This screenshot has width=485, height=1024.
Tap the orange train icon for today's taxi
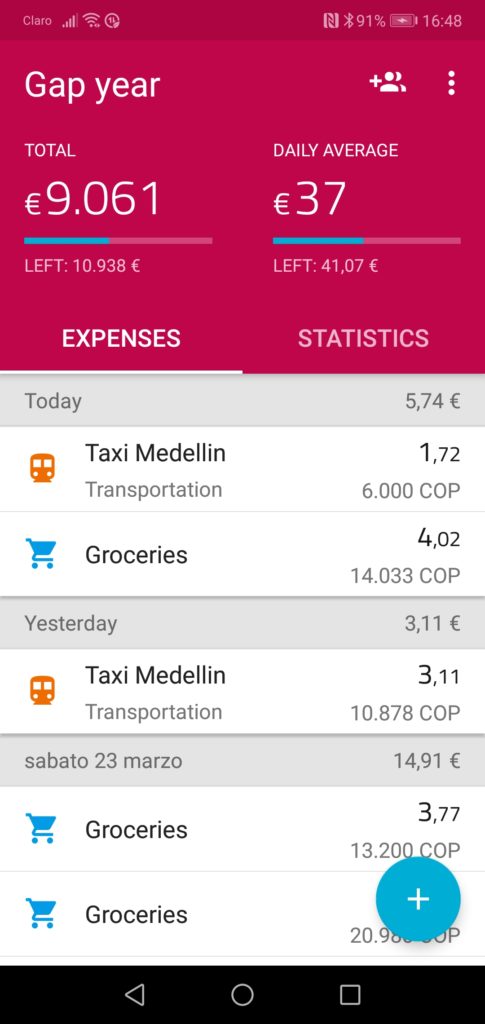[x=42, y=468]
